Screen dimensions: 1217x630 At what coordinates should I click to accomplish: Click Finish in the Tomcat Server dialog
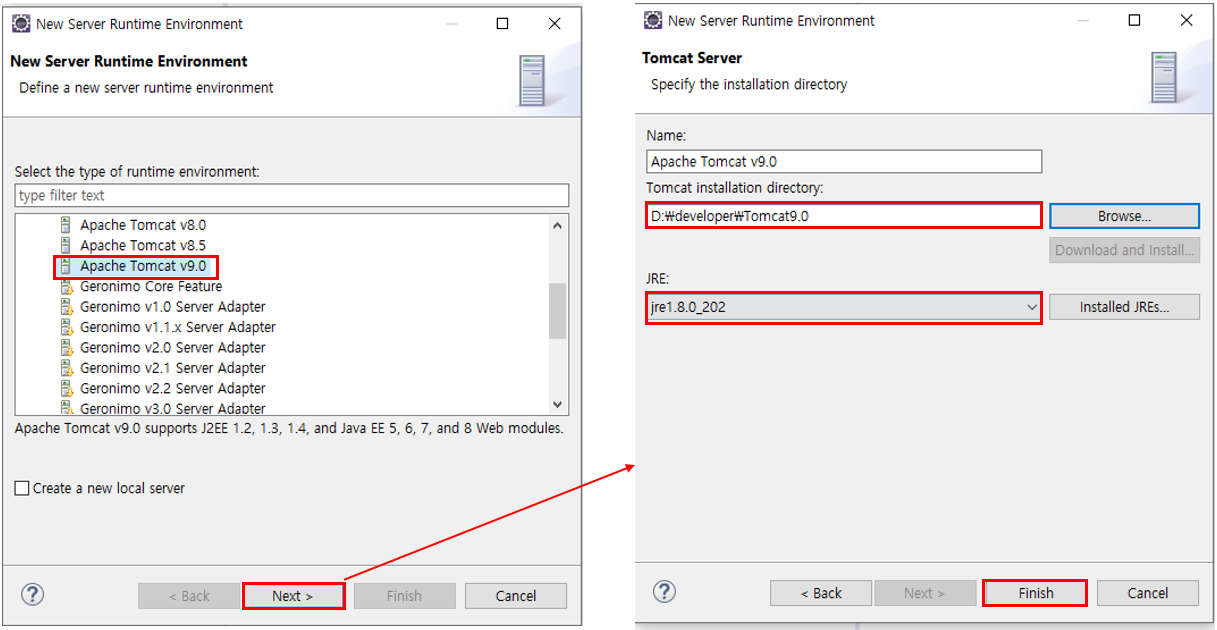1035,593
